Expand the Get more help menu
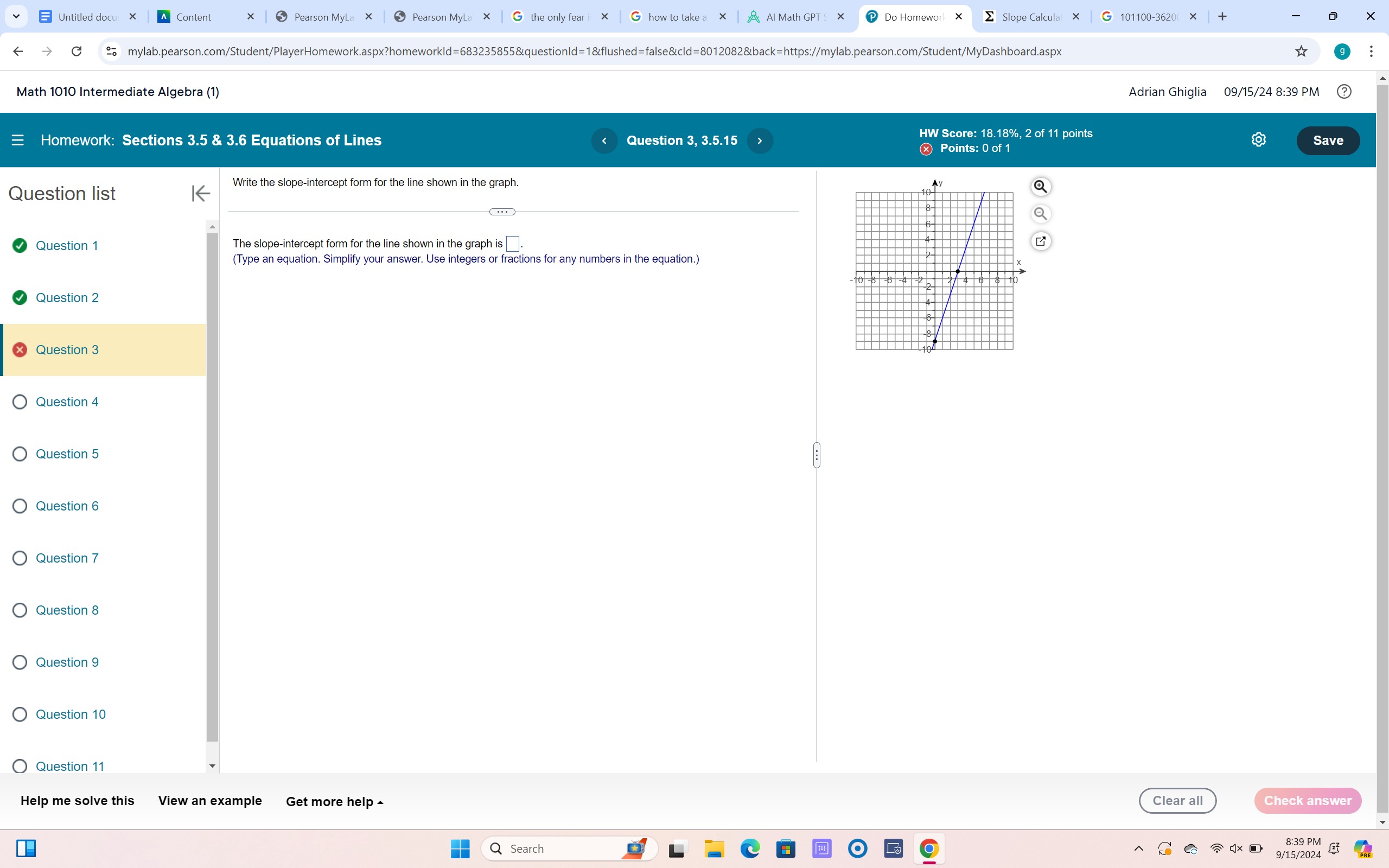The height and width of the screenshot is (868, 1389). (x=335, y=801)
